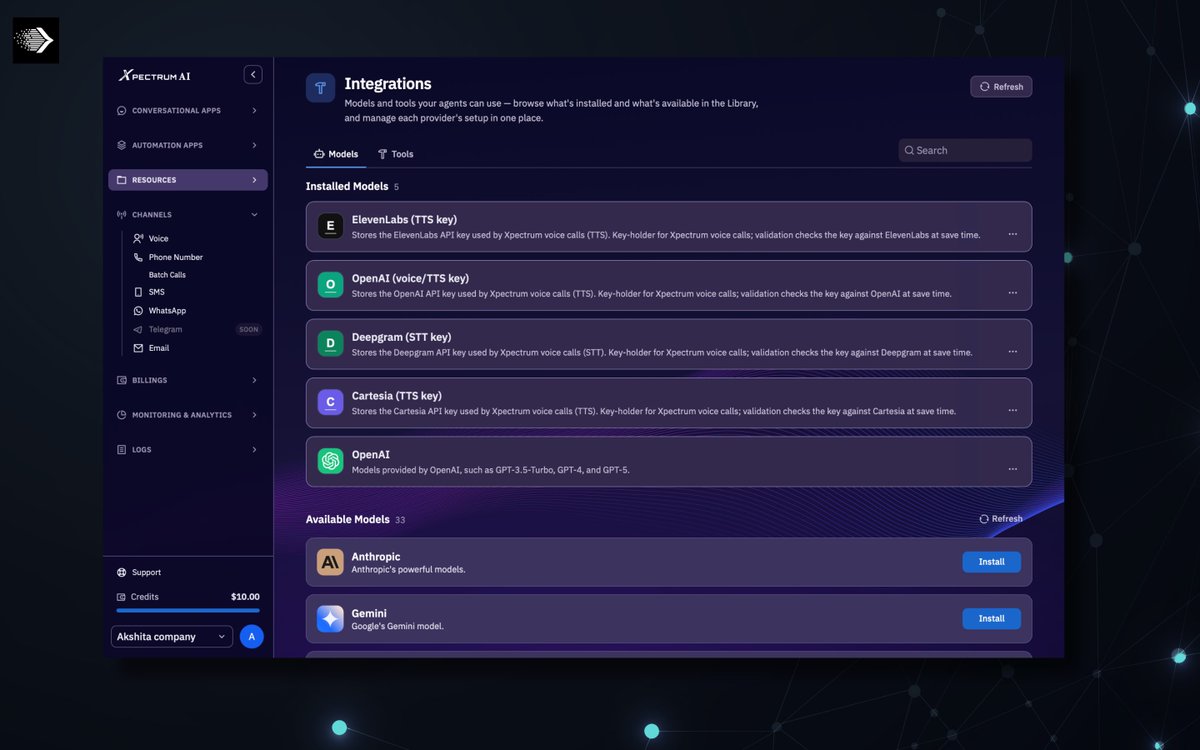Screen dimensions: 1200x750
Task: Switch to the Models tab
Action: pyautogui.click(x=336, y=154)
